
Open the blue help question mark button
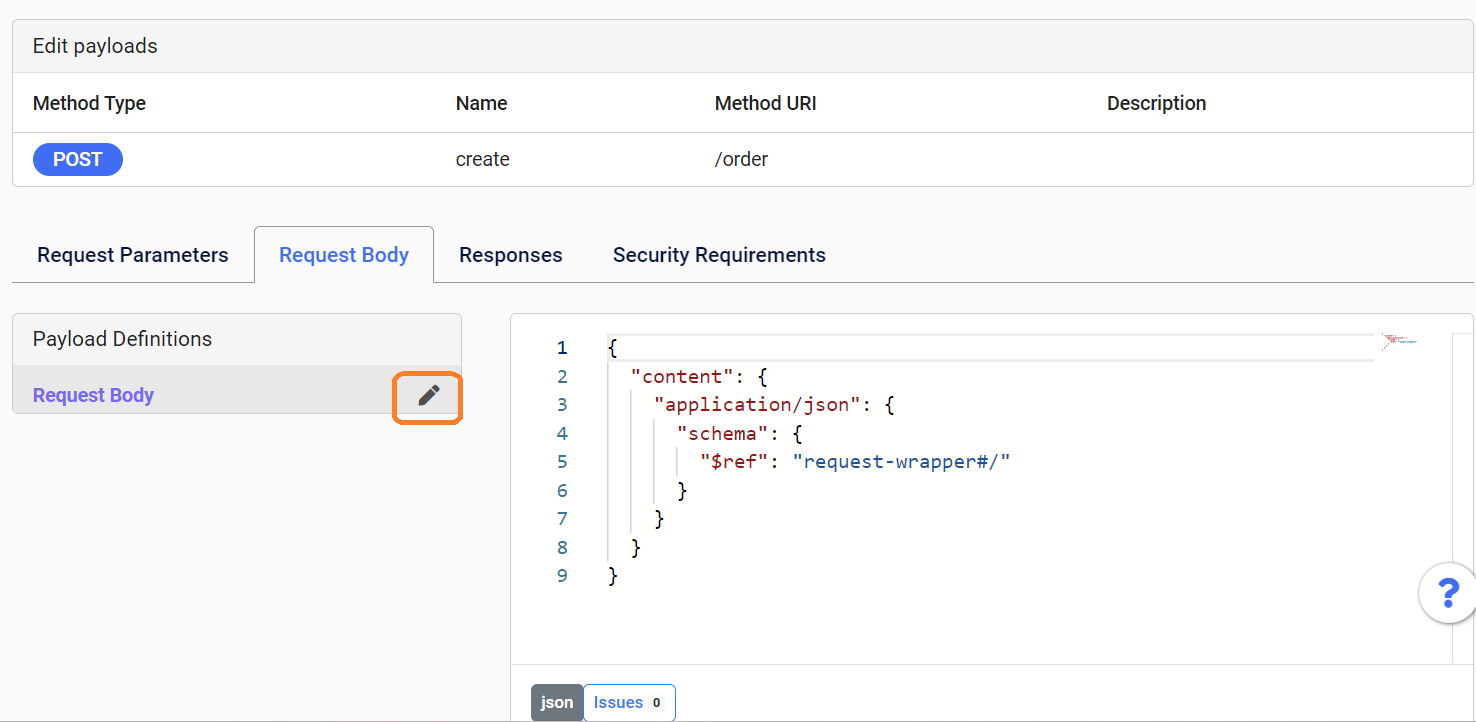(x=1448, y=593)
